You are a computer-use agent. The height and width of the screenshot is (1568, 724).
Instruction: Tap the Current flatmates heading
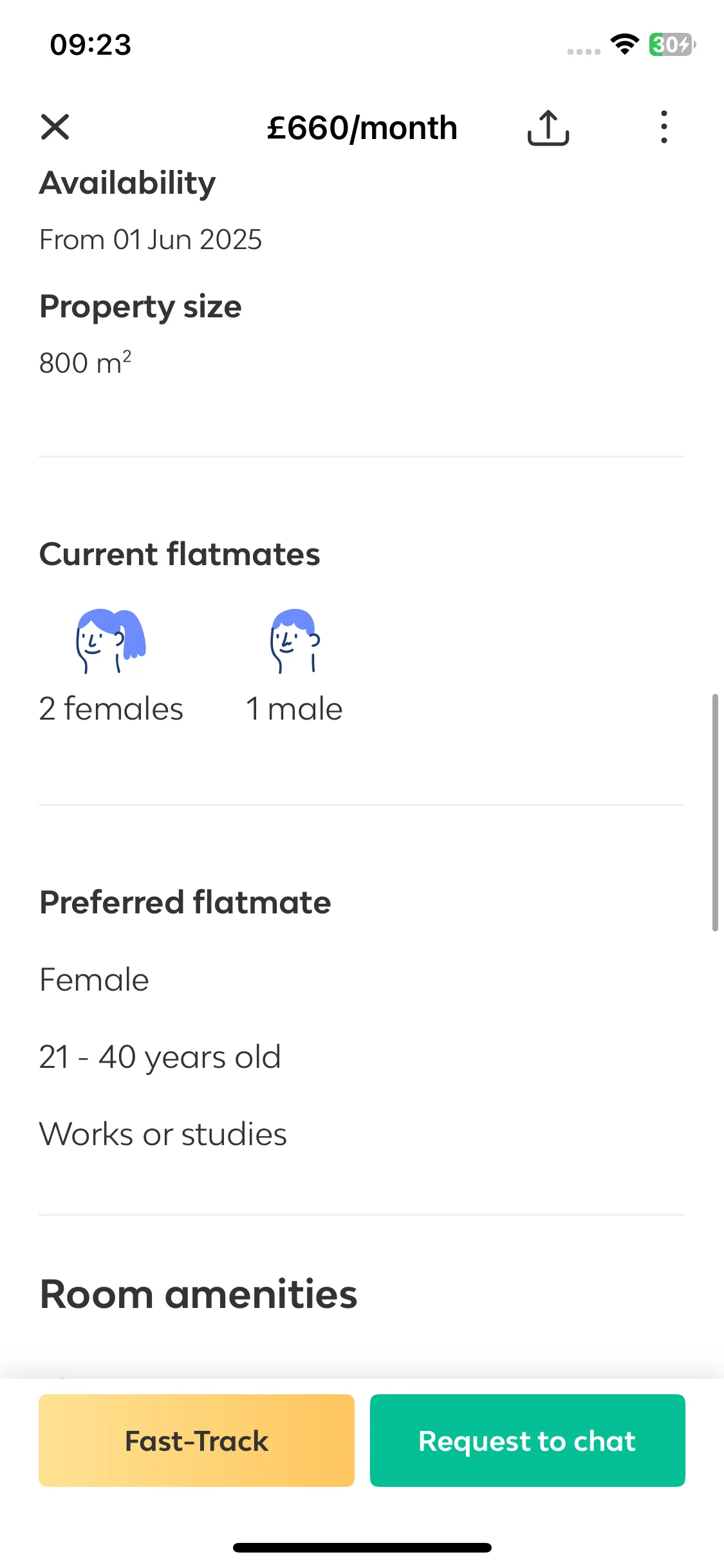(180, 554)
